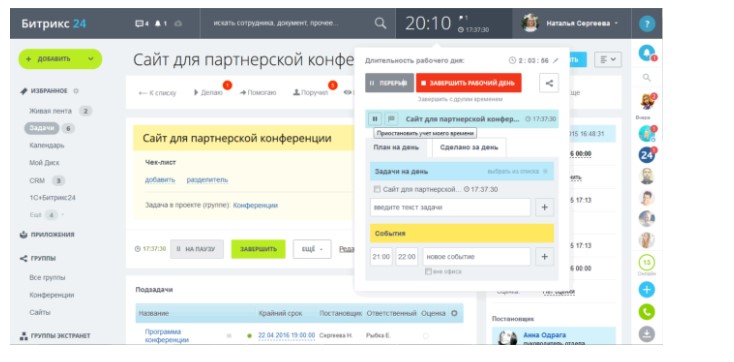Open the notifications bell in right sidebar
Screen dimensions: 734x362
click(x=647, y=52)
